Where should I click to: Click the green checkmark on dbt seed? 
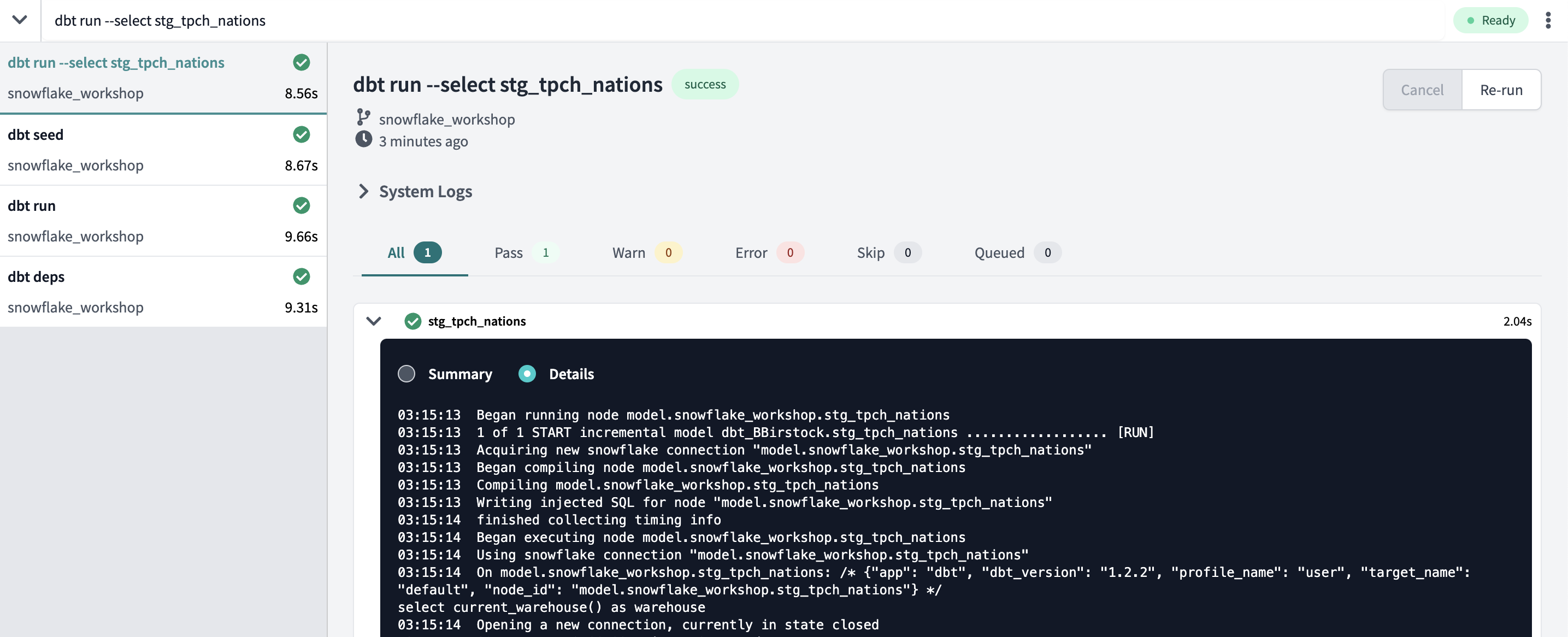coord(301,134)
